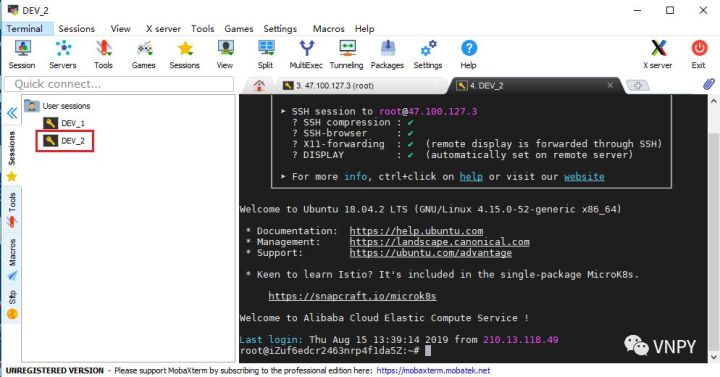Open the Sessions menu
Screen dimensions: 720x377
pos(76,28)
